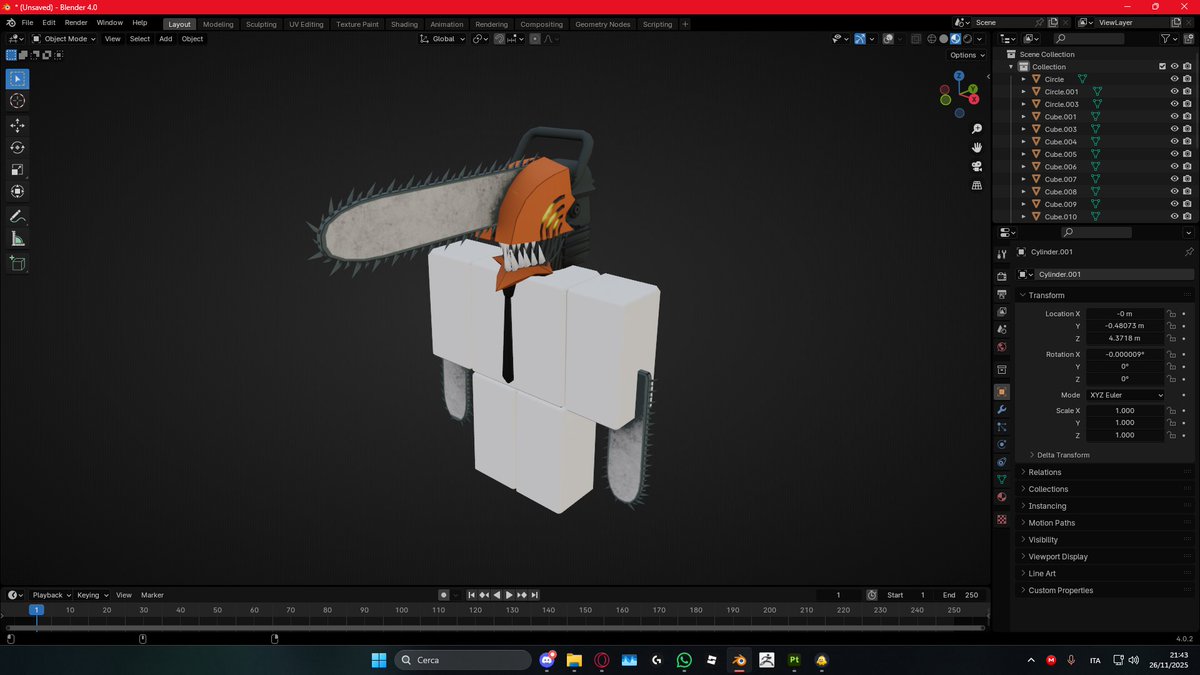Open the Render menu
The image size is (1200, 675).
pyautogui.click(x=76, y=22)
